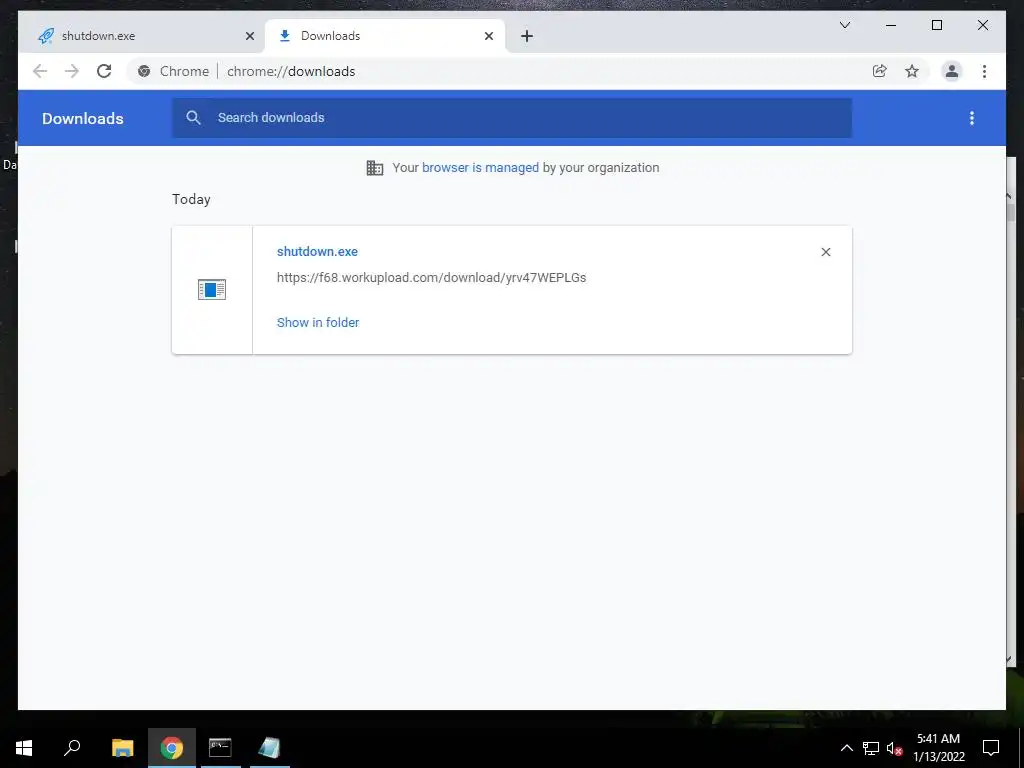
Task: Click the muted volume tray icon
Action: (x=895, y=748)
